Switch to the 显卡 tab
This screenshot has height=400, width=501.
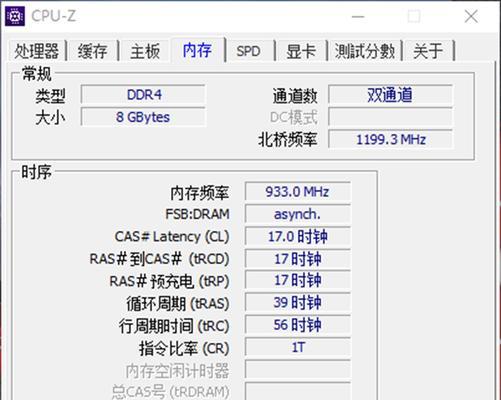(301, 51)
